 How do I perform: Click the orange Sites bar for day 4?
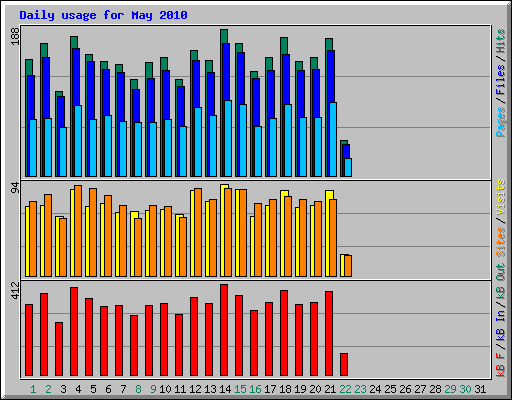[78, 231]
